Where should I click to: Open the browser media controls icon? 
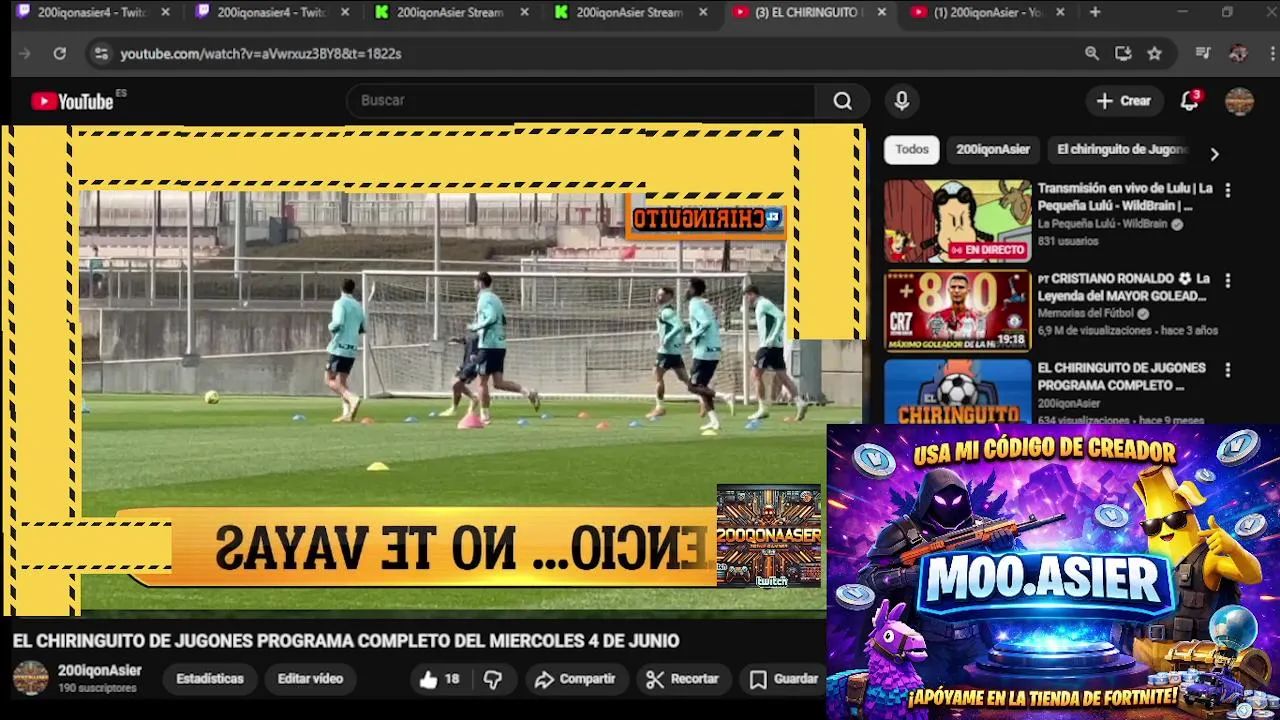coord(1203,54)
